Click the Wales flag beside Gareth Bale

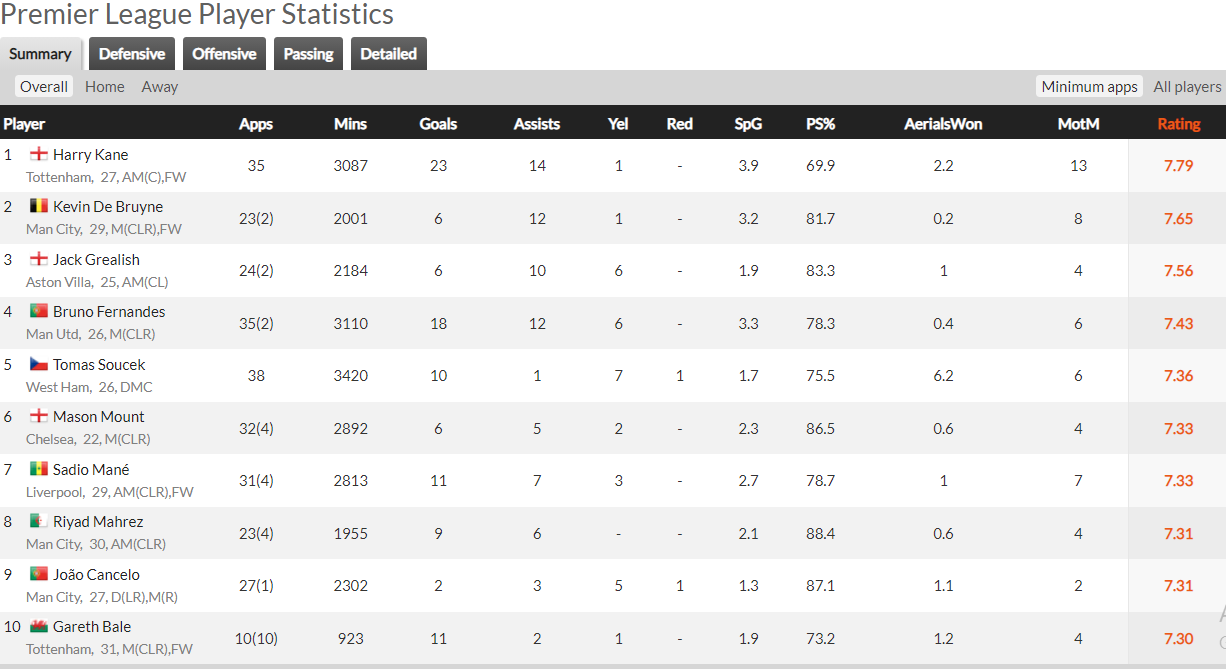point(39,626)
